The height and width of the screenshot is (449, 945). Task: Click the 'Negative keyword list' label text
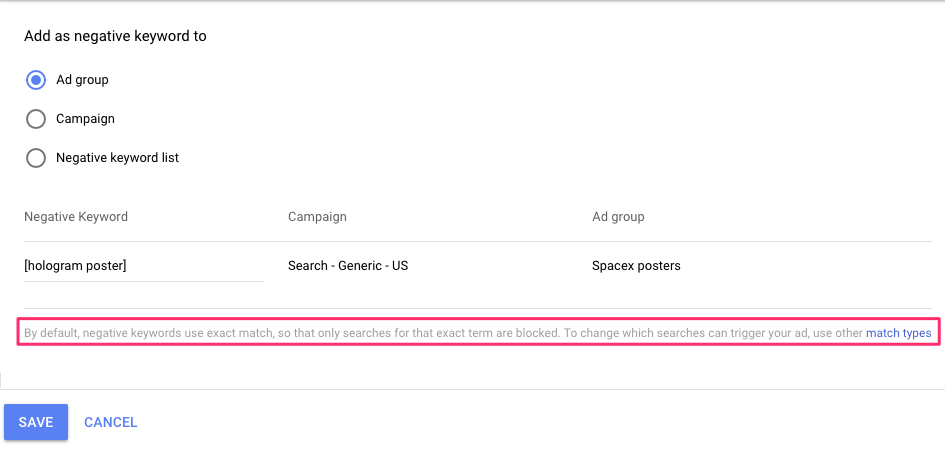118,158
